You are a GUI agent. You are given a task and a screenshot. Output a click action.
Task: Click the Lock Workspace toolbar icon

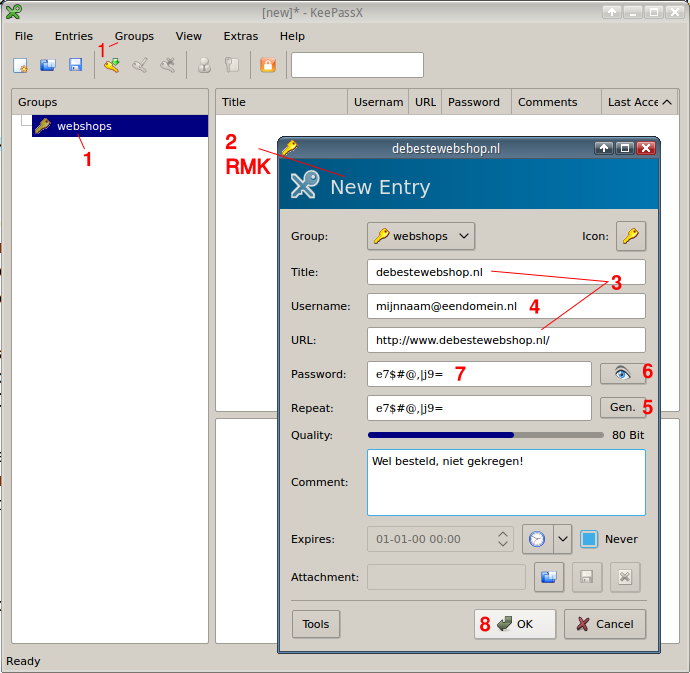click(x=267, y=65)
